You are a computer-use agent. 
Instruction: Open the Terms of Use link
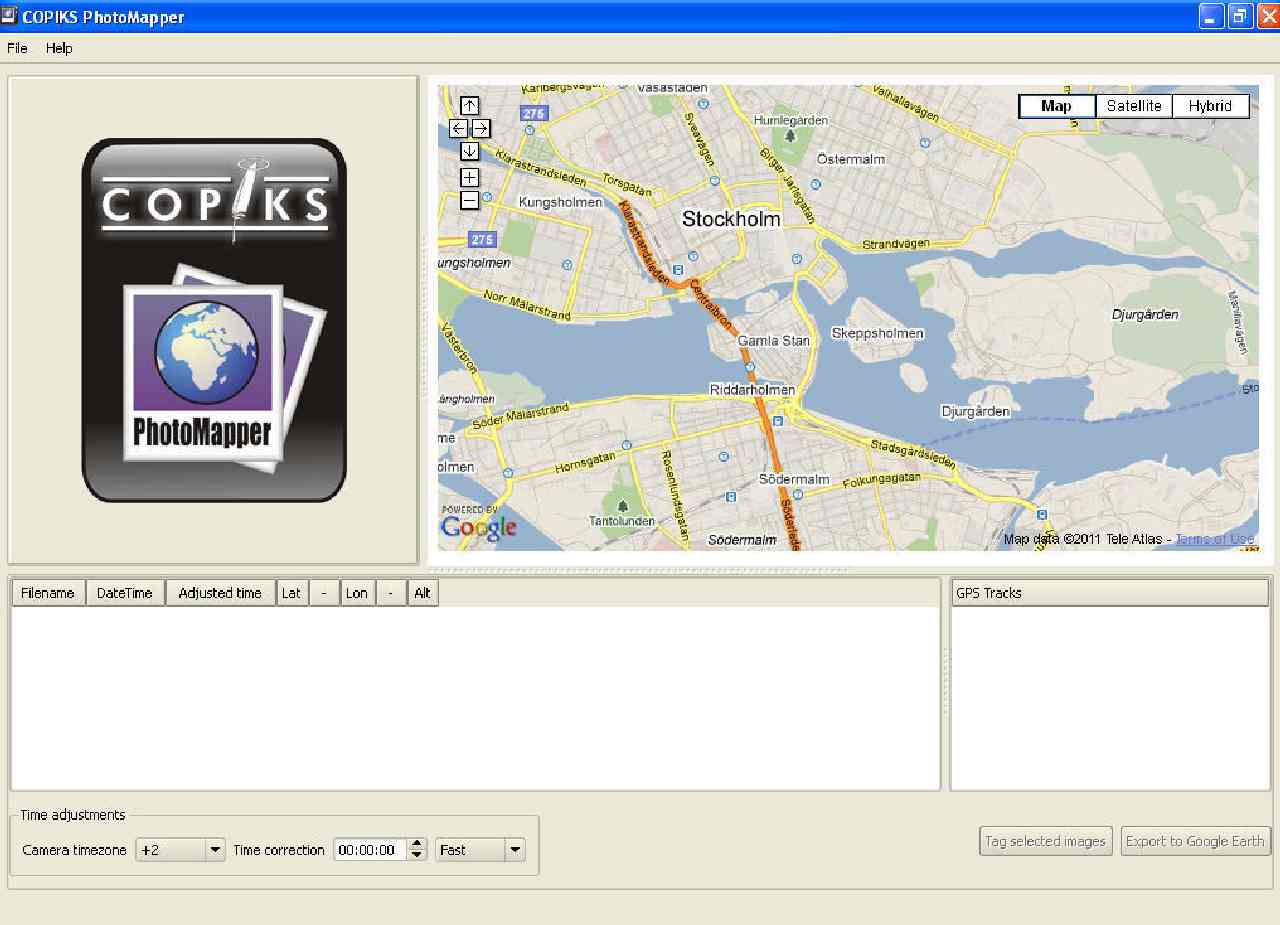point(1215,539)
